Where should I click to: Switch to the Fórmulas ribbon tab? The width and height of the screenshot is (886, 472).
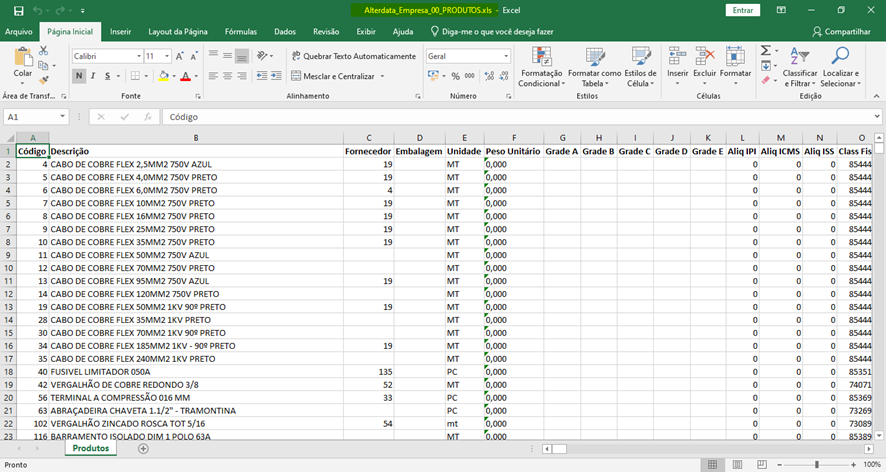tap(240, 31)
